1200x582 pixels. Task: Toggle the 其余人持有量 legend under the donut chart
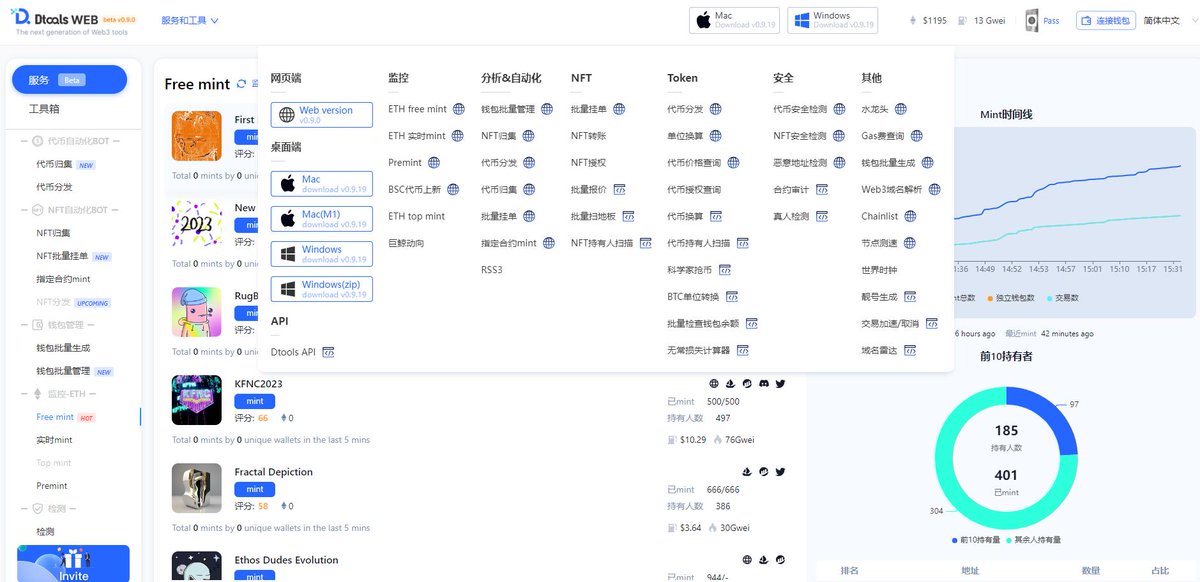[x=1037, y=540]
